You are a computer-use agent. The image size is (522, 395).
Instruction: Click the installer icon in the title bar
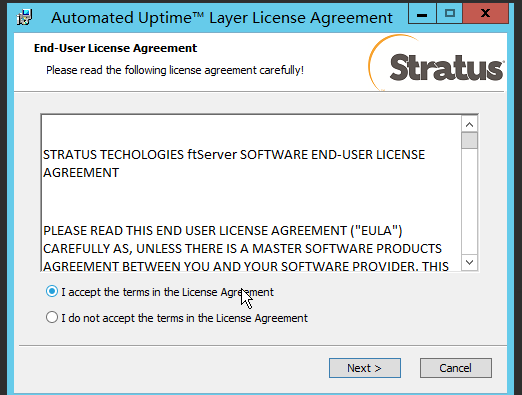point(25,17)
